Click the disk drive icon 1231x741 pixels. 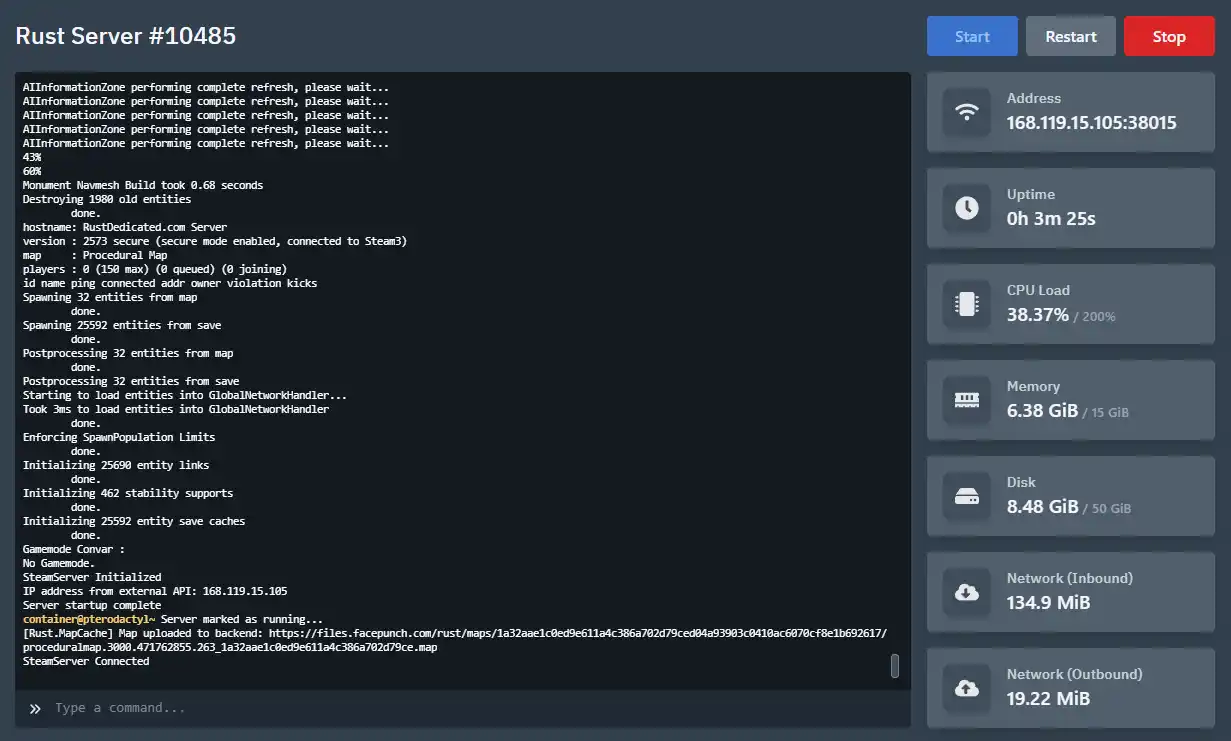coord(967,496)
